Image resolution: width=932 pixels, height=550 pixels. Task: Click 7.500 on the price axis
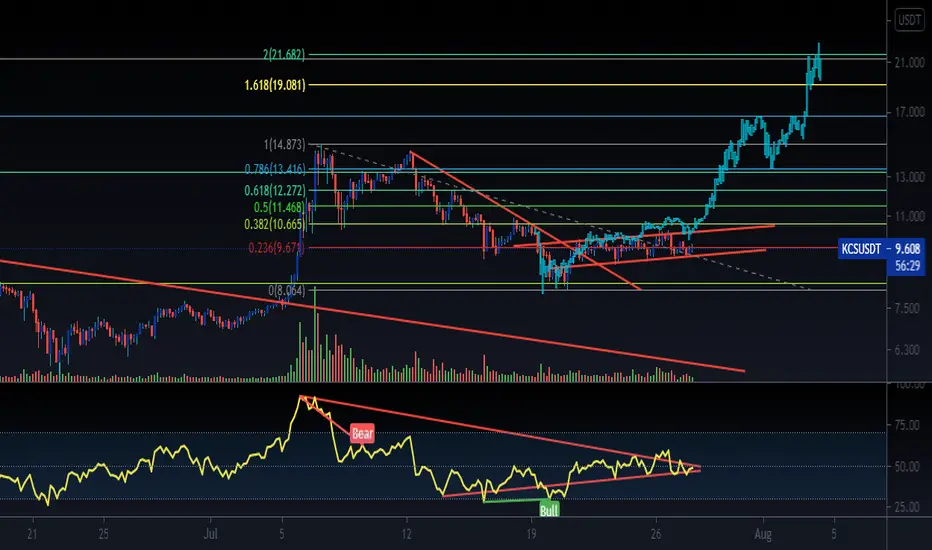pyautogui.click(x=909, y=309)
